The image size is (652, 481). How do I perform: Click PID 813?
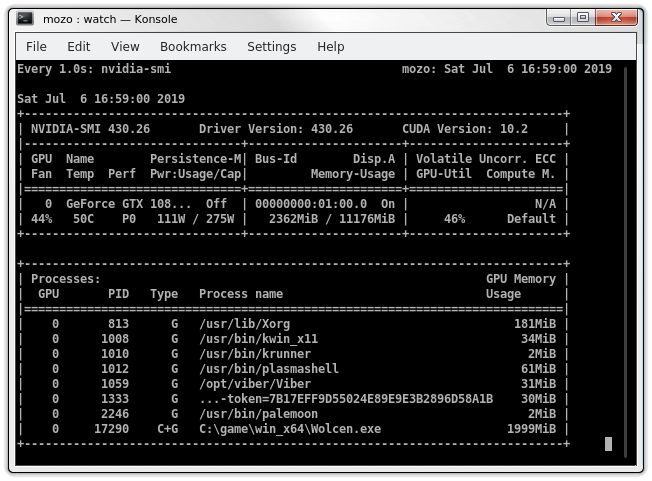(x=119, y=324)
